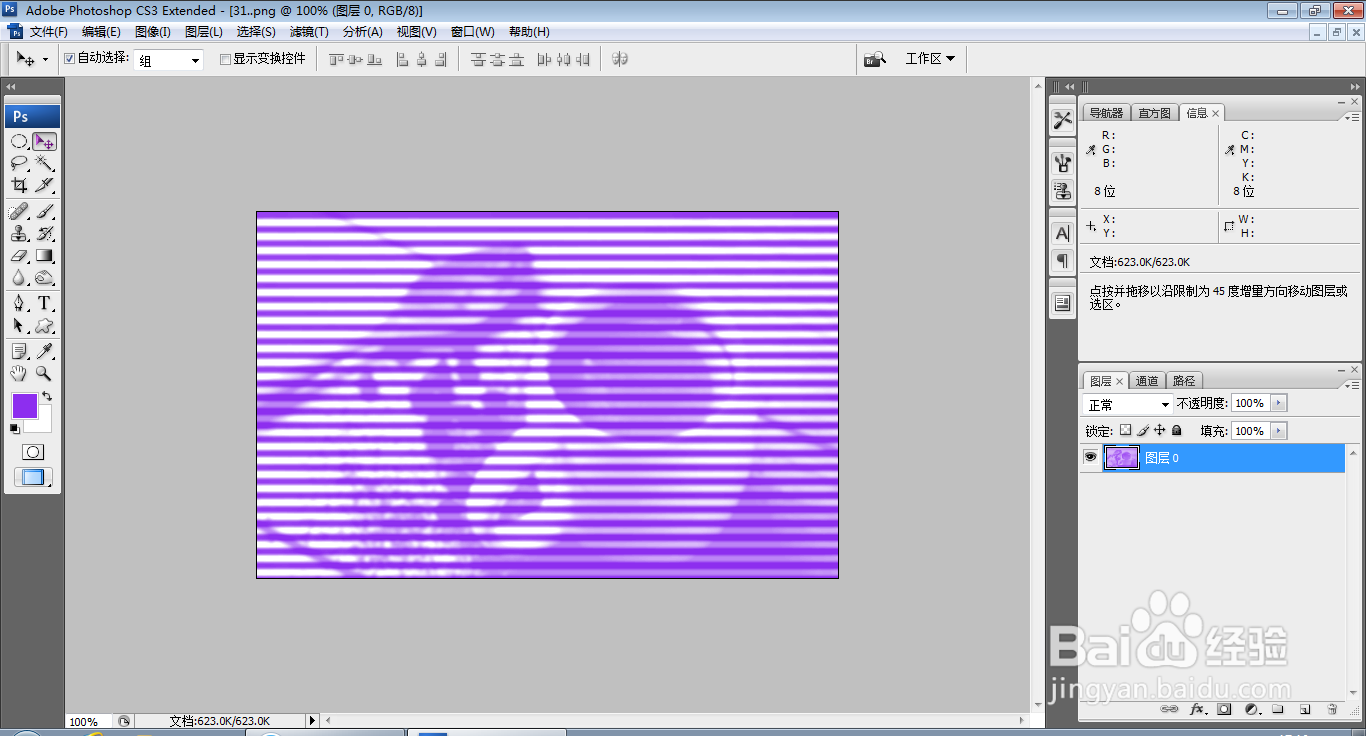The image size is (1366, 736).
Task: Open the 文件(F) menu
Action: [48, 32]
